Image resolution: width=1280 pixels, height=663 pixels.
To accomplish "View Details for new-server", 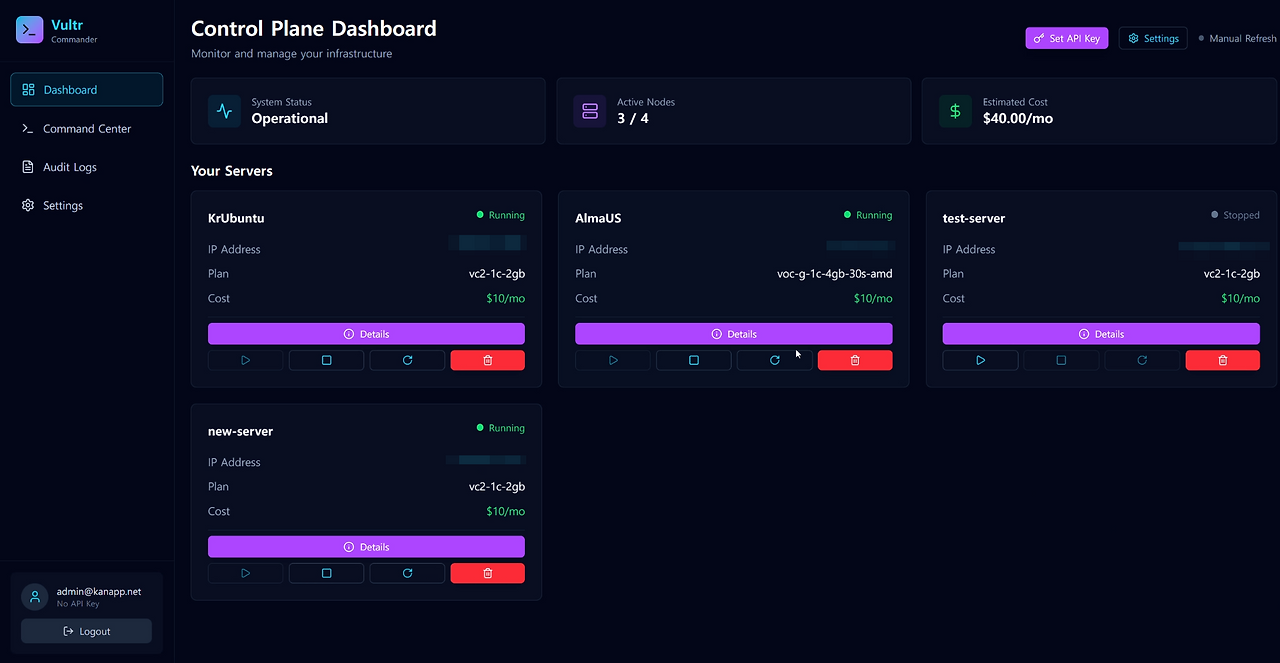I will pos(366,547).
